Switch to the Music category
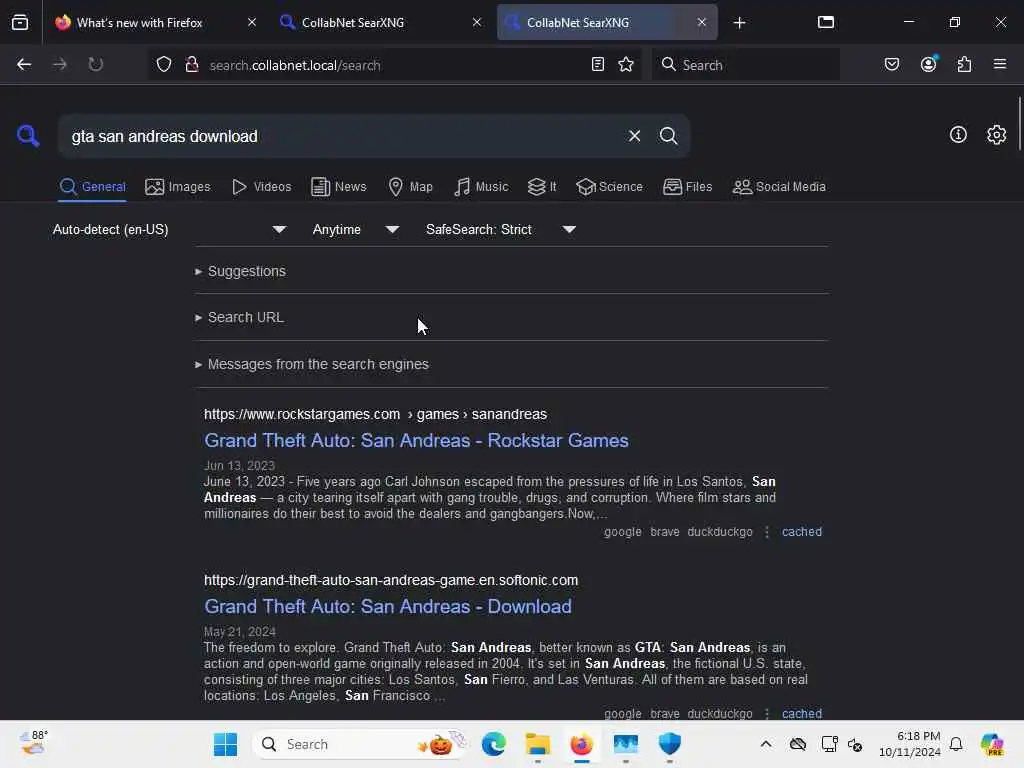The width and height of the screenshot is (1024, 768). tap(481, 187)
